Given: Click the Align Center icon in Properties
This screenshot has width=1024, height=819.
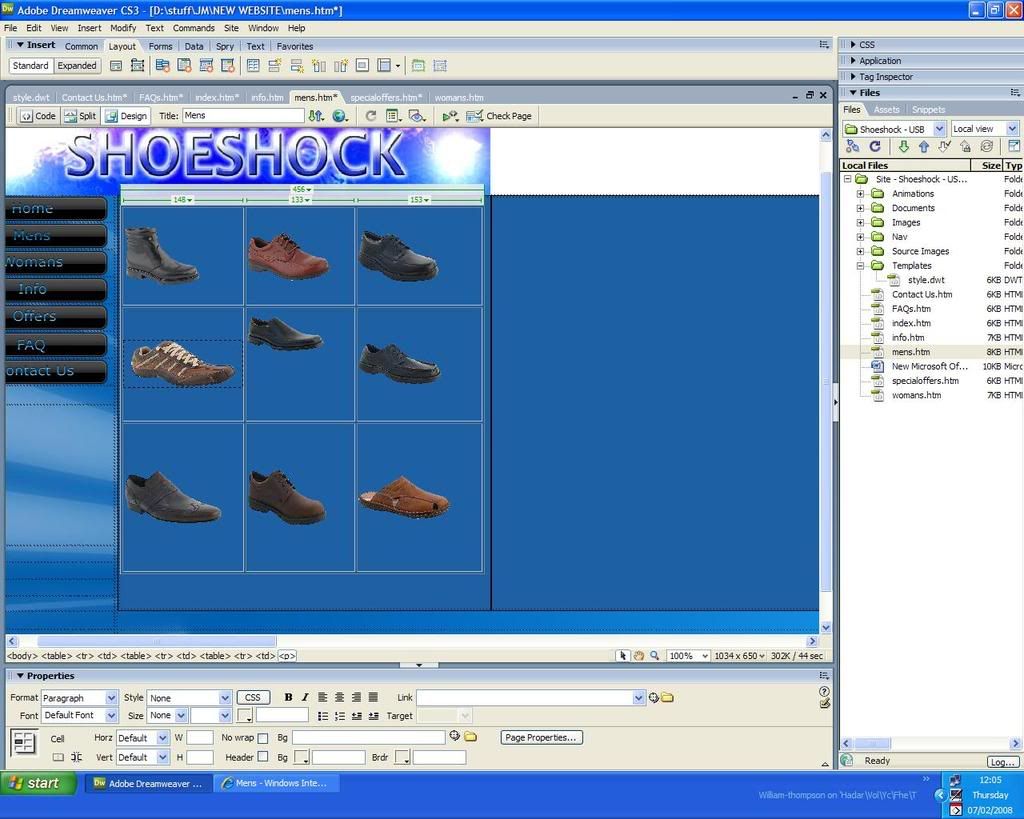Looking at the screenshot, I should (x=340, y=698).
